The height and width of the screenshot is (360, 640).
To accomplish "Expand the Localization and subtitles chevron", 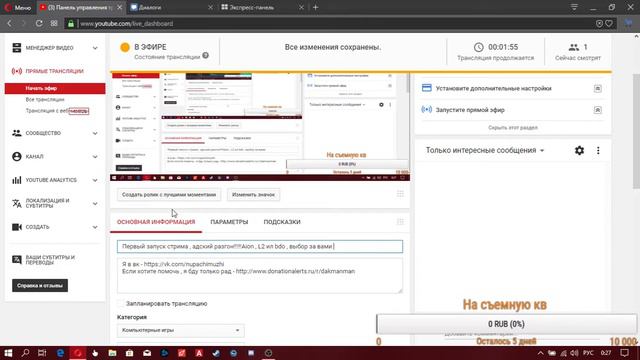I will point(95,204).
